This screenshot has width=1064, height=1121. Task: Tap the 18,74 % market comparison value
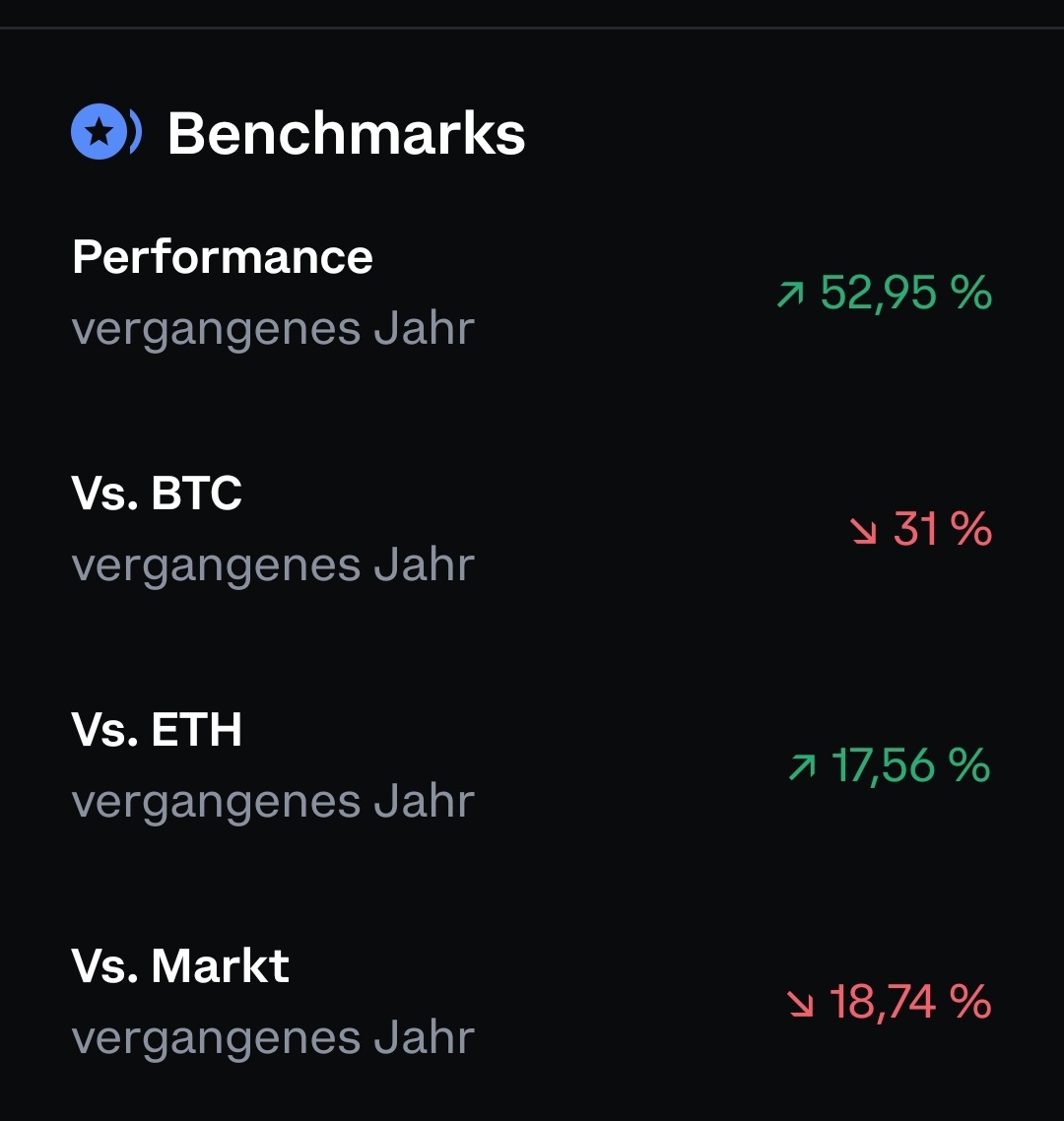[x=909, y=1002]
